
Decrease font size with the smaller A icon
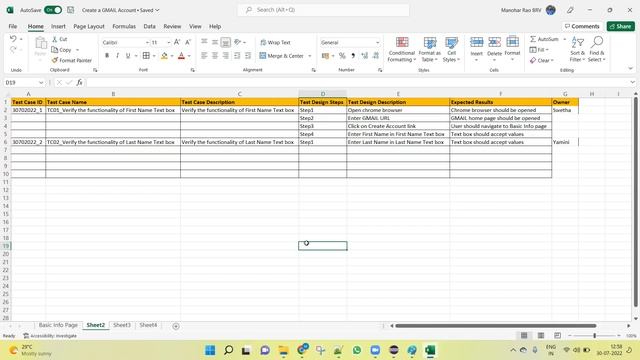[188, 42]
